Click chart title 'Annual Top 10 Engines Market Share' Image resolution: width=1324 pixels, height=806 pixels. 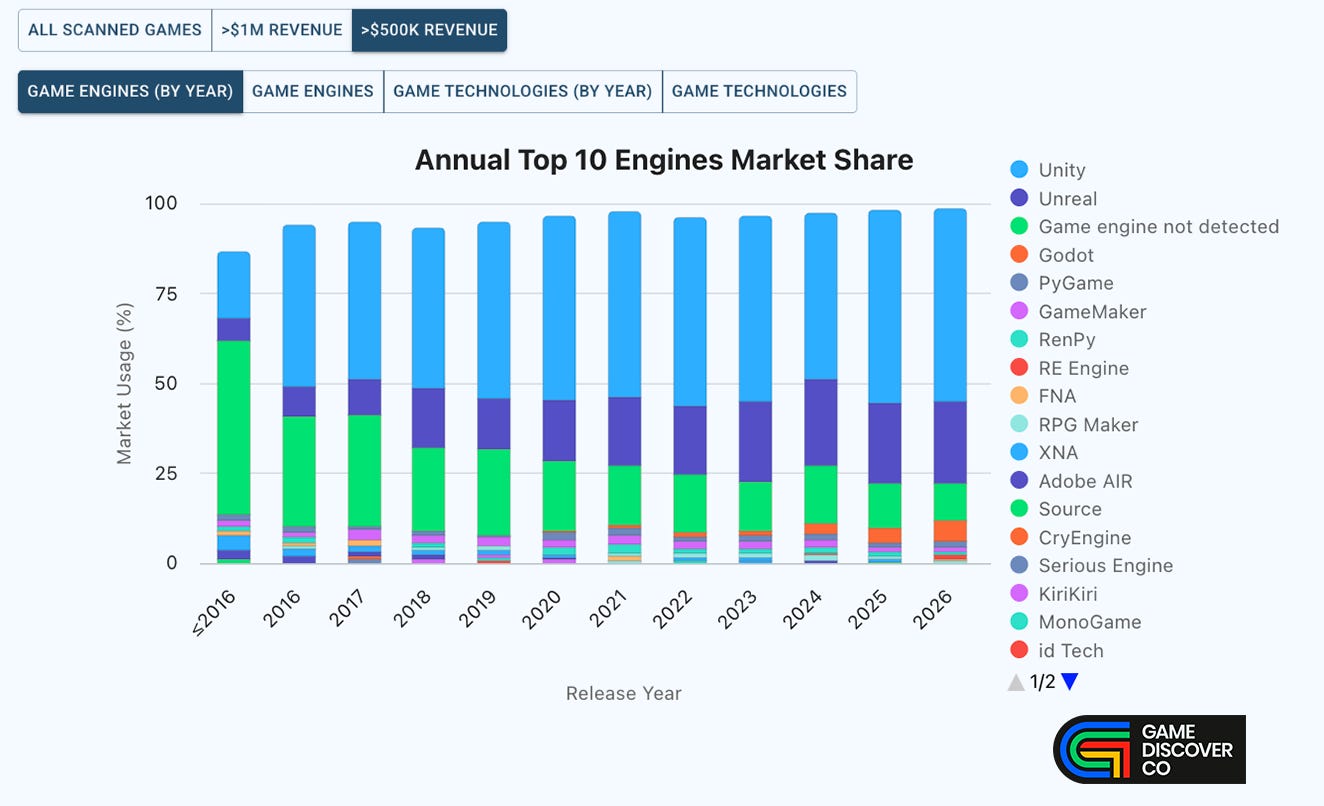(664, 160)
